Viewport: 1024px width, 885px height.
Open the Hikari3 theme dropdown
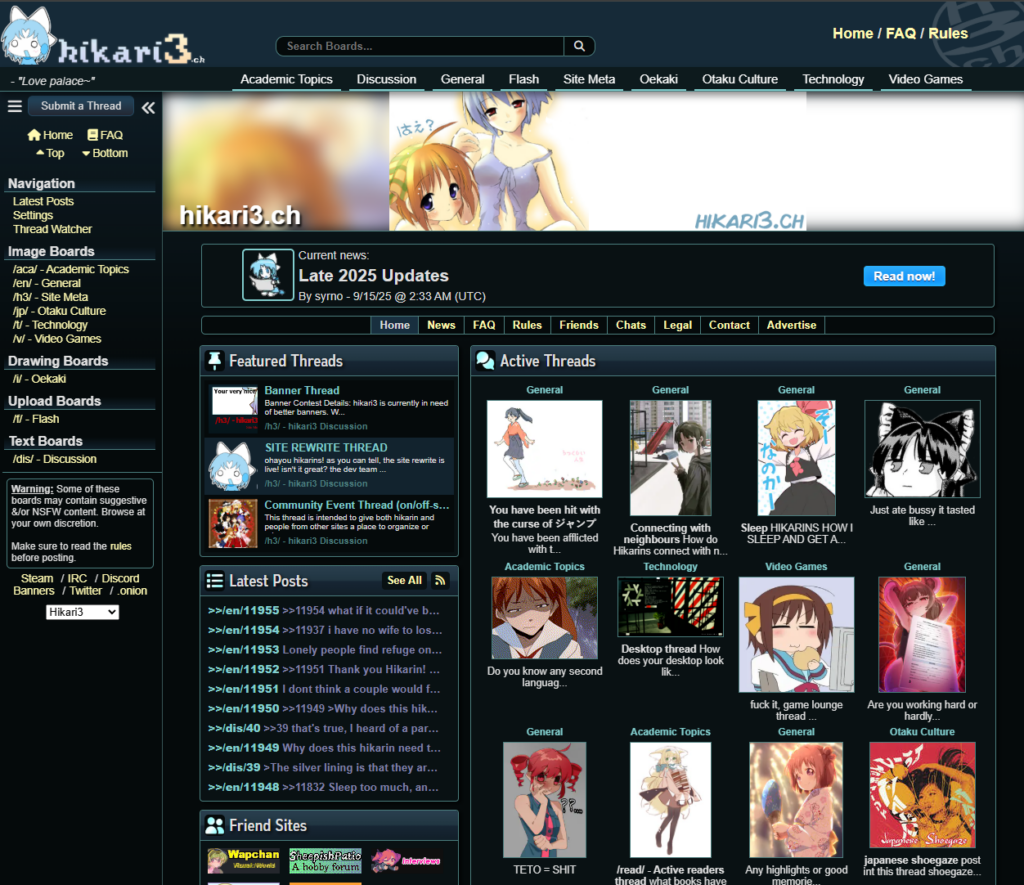pos(82,612)
